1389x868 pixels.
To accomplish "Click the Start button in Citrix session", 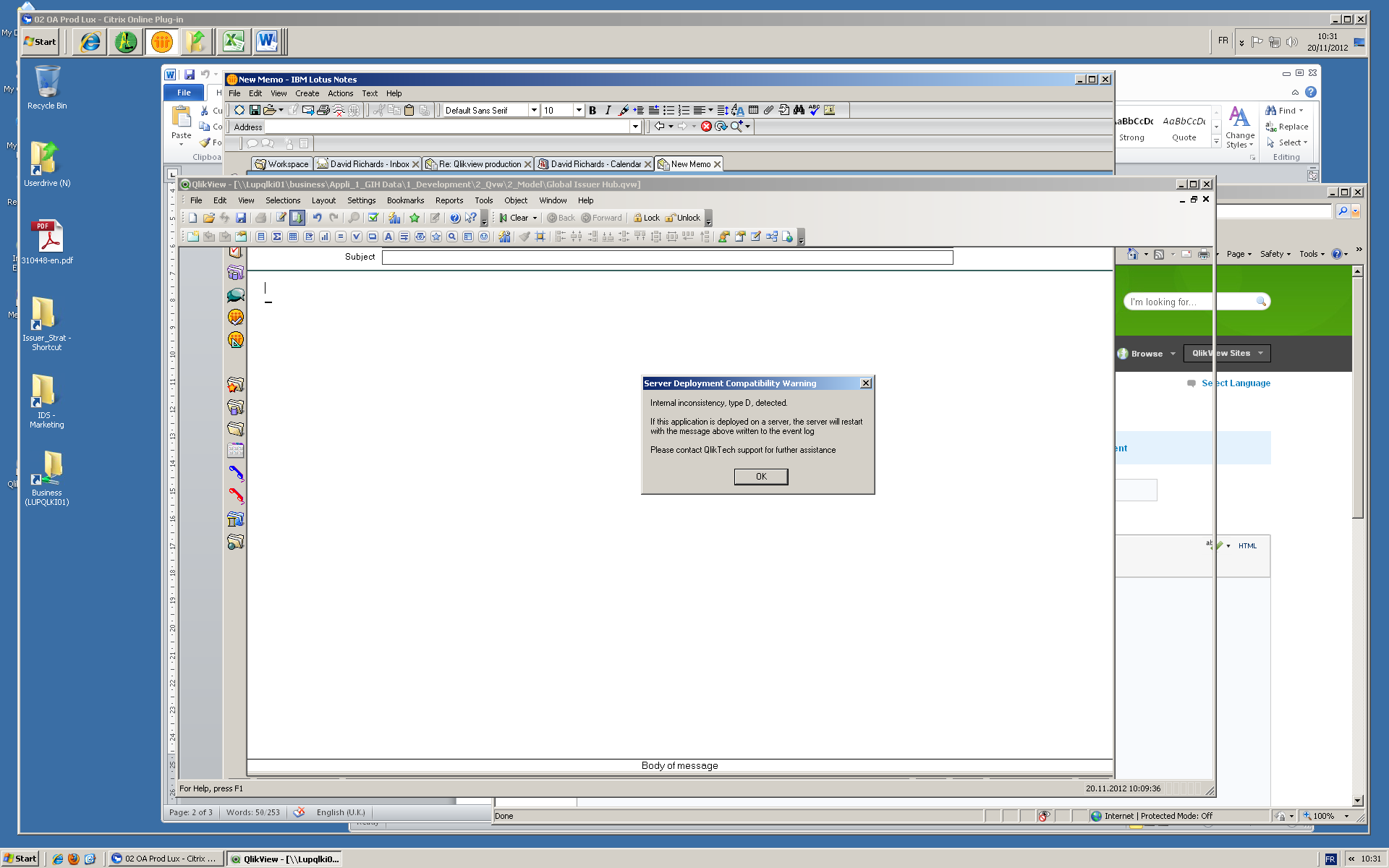I will click(x=40, y=41).
